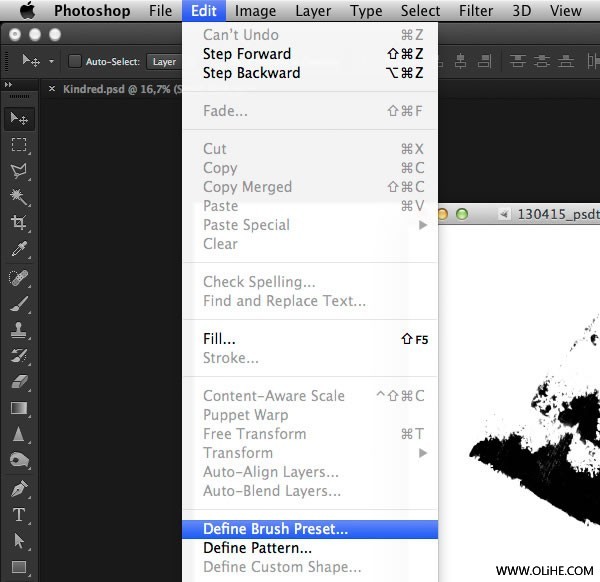Image resolution: width=600 pixels, height=582 pixels.
Task: Expand the Transform submenu arrow
Action: click(423, 453)
